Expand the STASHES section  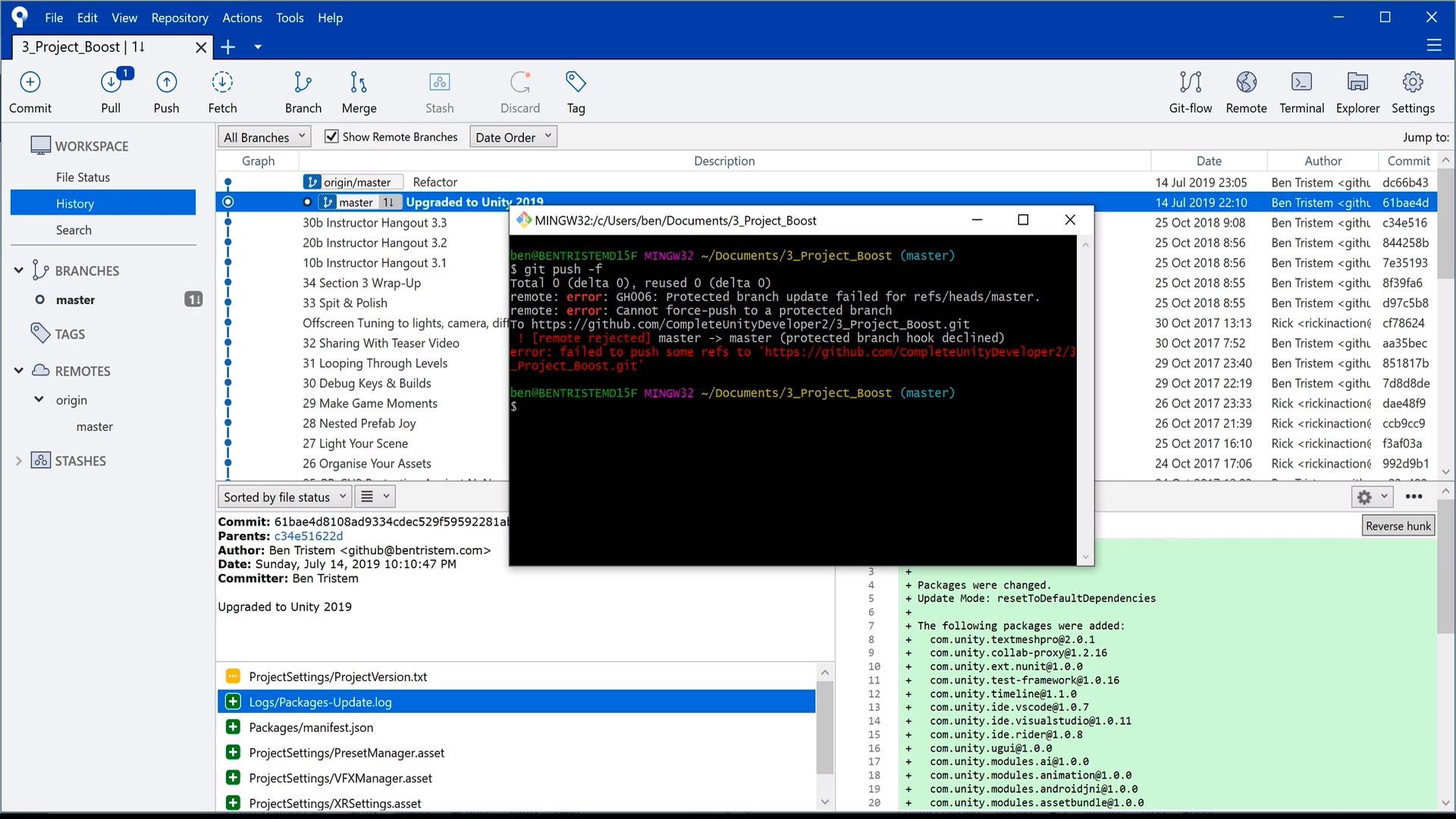tap(19, 460)
